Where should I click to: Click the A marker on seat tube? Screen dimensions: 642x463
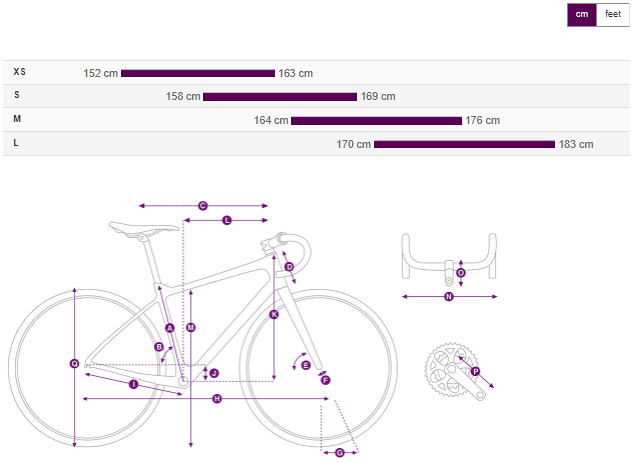[170, 328]
